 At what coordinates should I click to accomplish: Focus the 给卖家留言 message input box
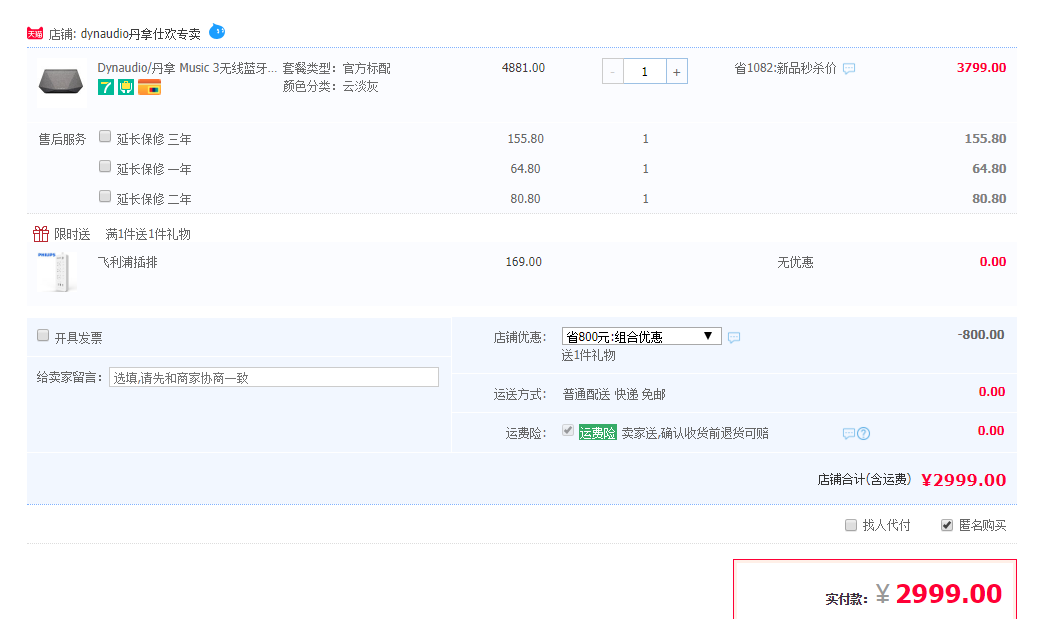pyautogui.click(x=274, y=378)
